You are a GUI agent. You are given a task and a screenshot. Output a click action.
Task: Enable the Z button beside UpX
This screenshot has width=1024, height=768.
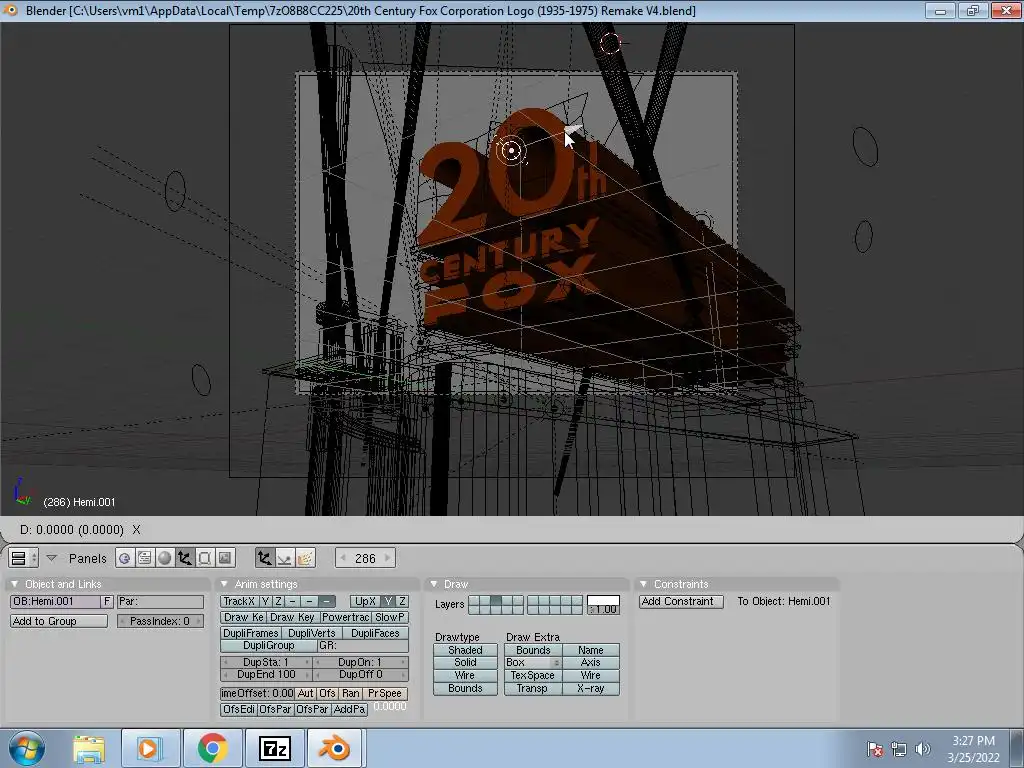coord(402,601)
